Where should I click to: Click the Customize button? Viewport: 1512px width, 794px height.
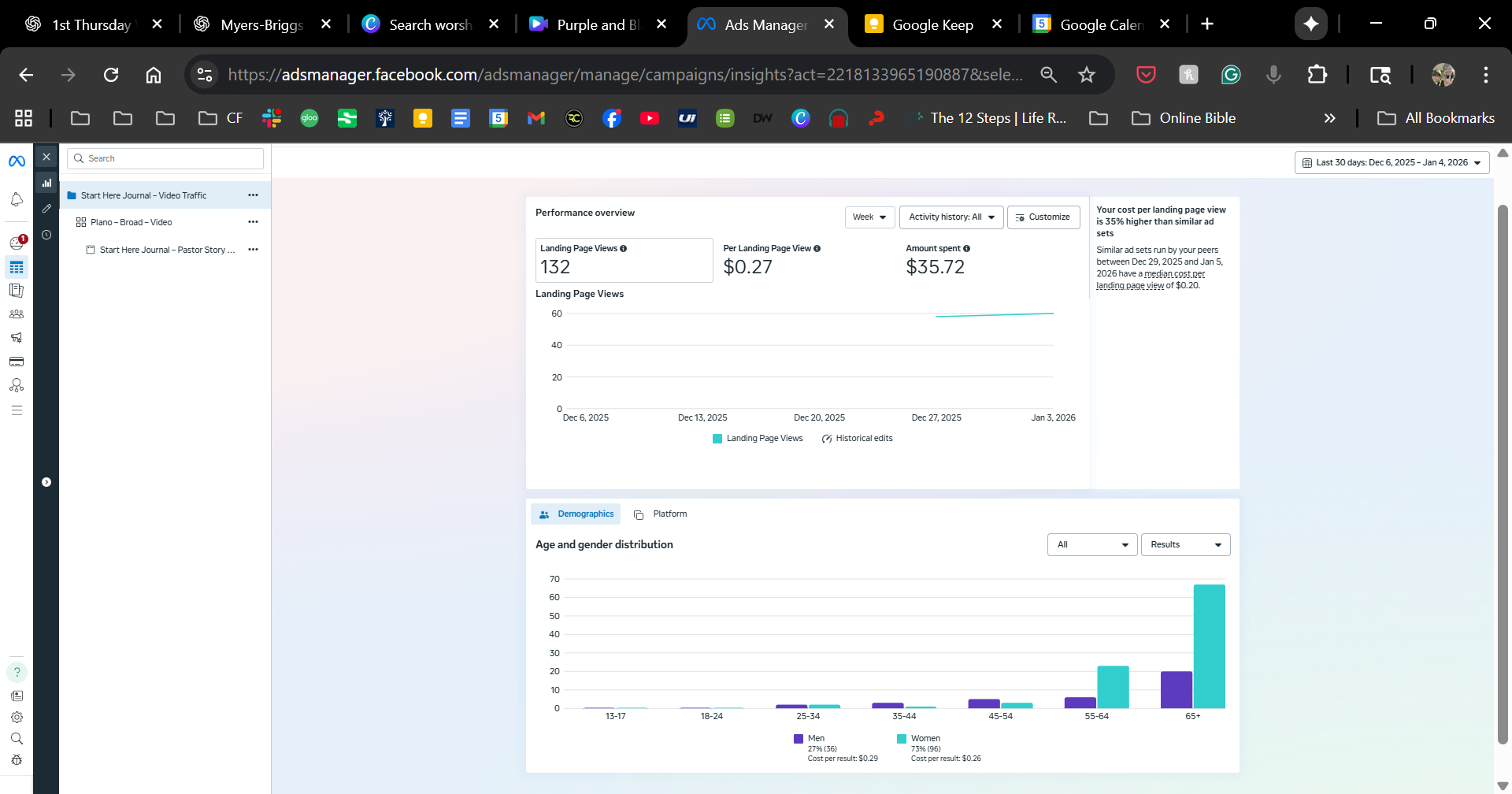tap(1043, 217)
